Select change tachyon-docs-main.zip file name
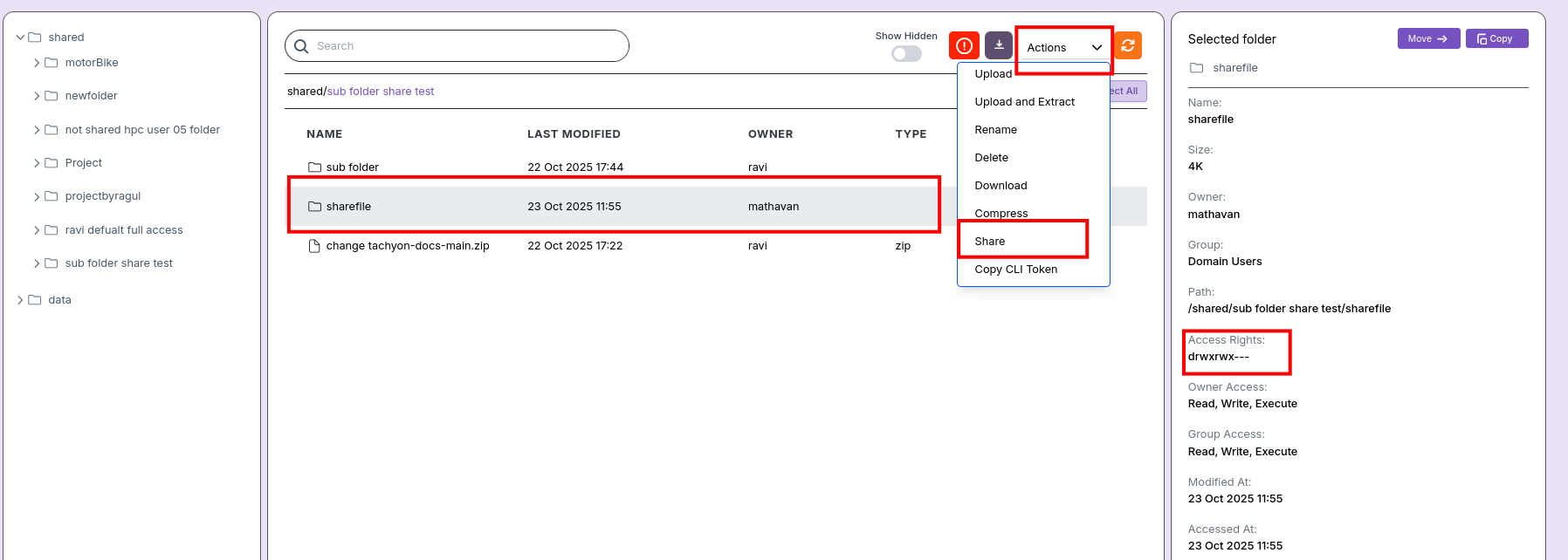Screen dimensions: 1568x560 (x=408, y=246)
